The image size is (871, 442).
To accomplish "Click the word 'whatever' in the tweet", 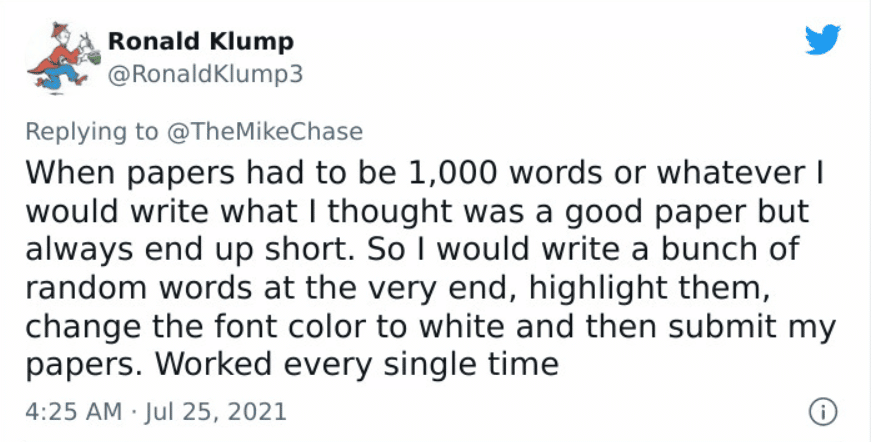I will coord(731,174).
